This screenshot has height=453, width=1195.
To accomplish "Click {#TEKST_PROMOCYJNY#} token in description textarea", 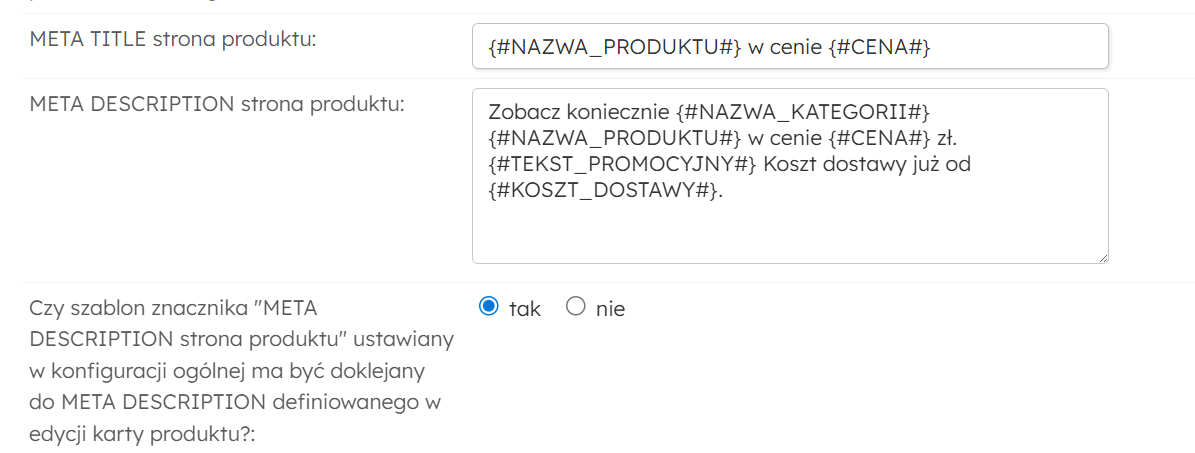I will point(617,165).
